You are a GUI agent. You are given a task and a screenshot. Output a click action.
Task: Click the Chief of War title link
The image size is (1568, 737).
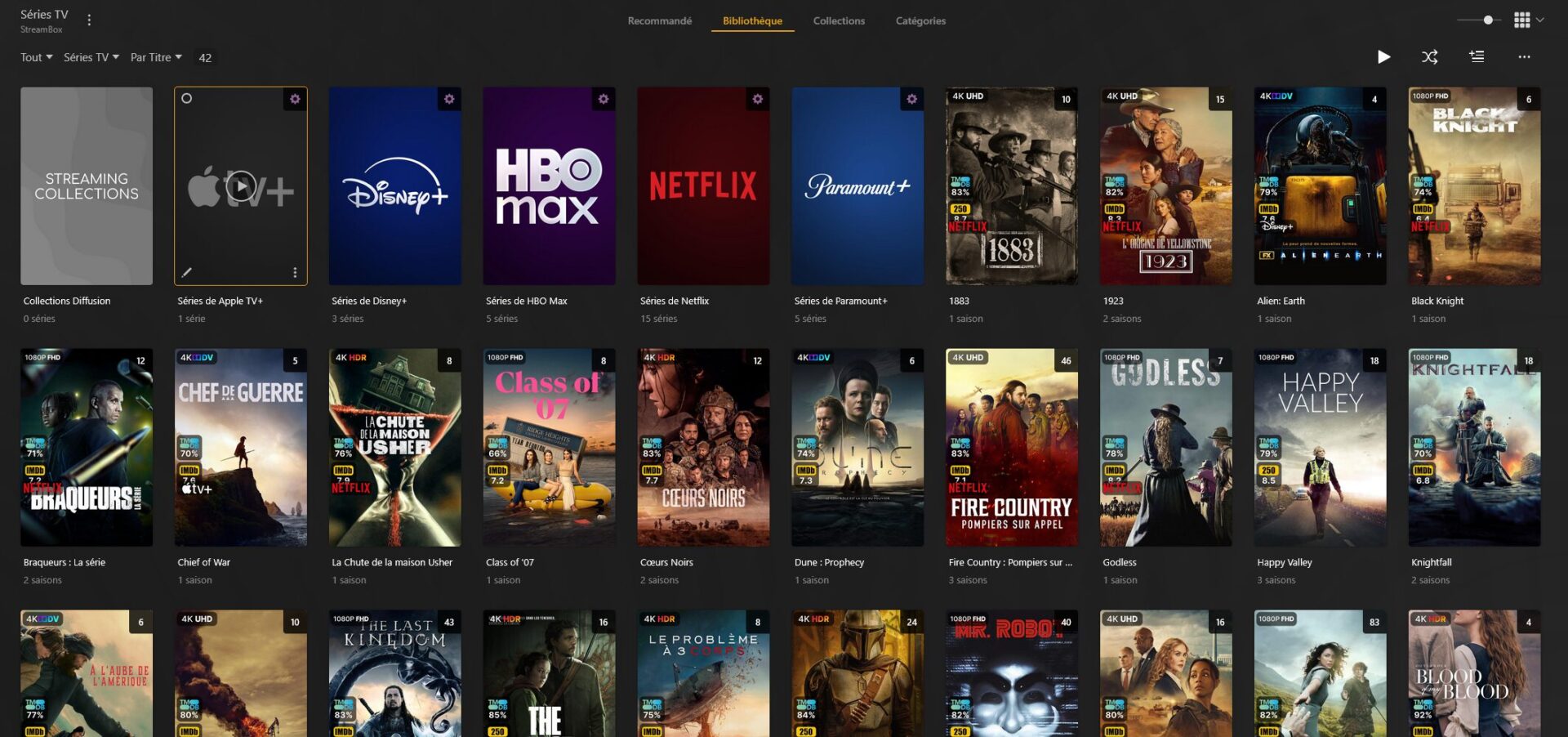[x=204, y=562]
